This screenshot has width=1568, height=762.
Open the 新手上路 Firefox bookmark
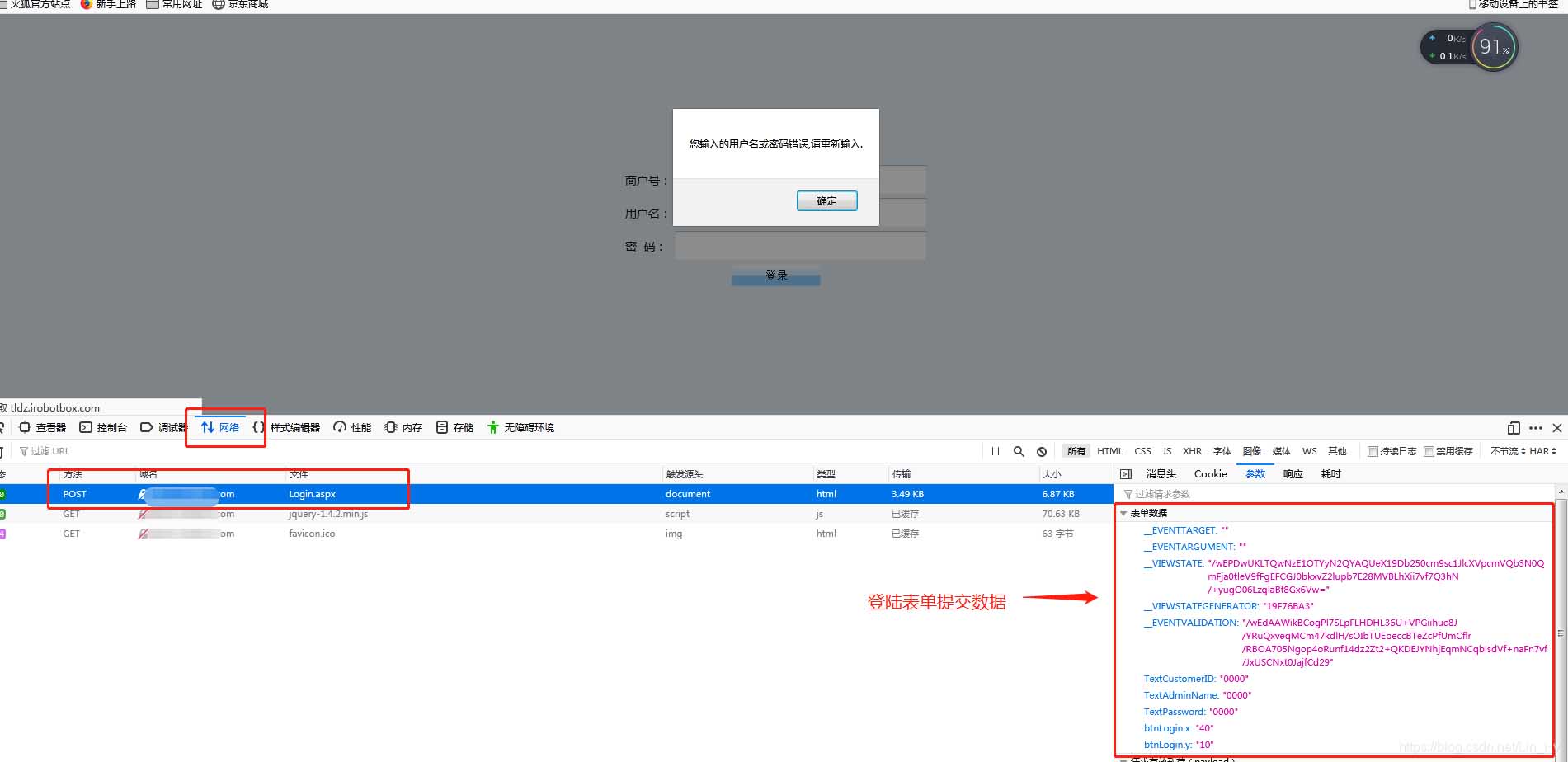pos(108,4)
